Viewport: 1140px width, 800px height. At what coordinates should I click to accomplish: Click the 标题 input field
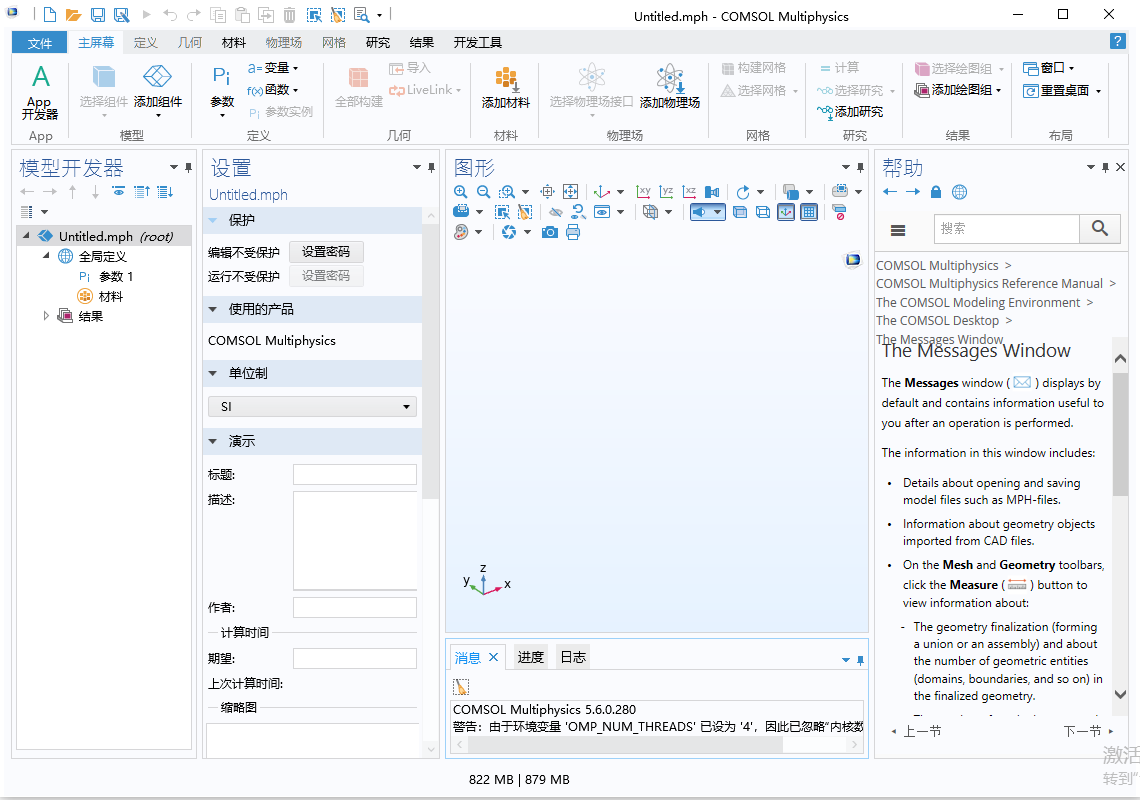pos(355,475)
